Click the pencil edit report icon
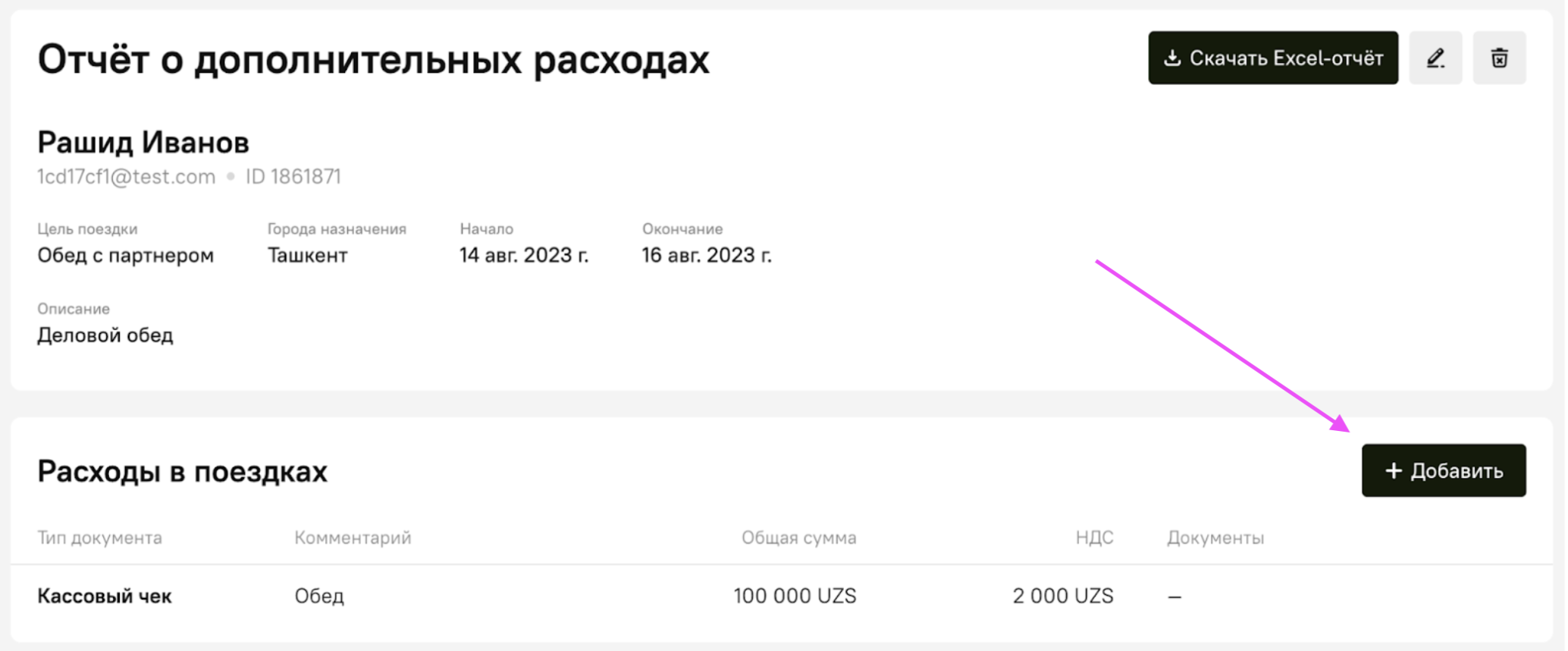 [1435, 58]
